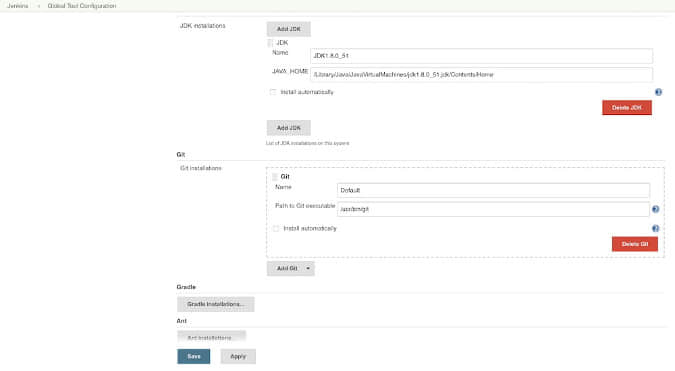Enable Install automatically for Git

click(x=276, y=229)
